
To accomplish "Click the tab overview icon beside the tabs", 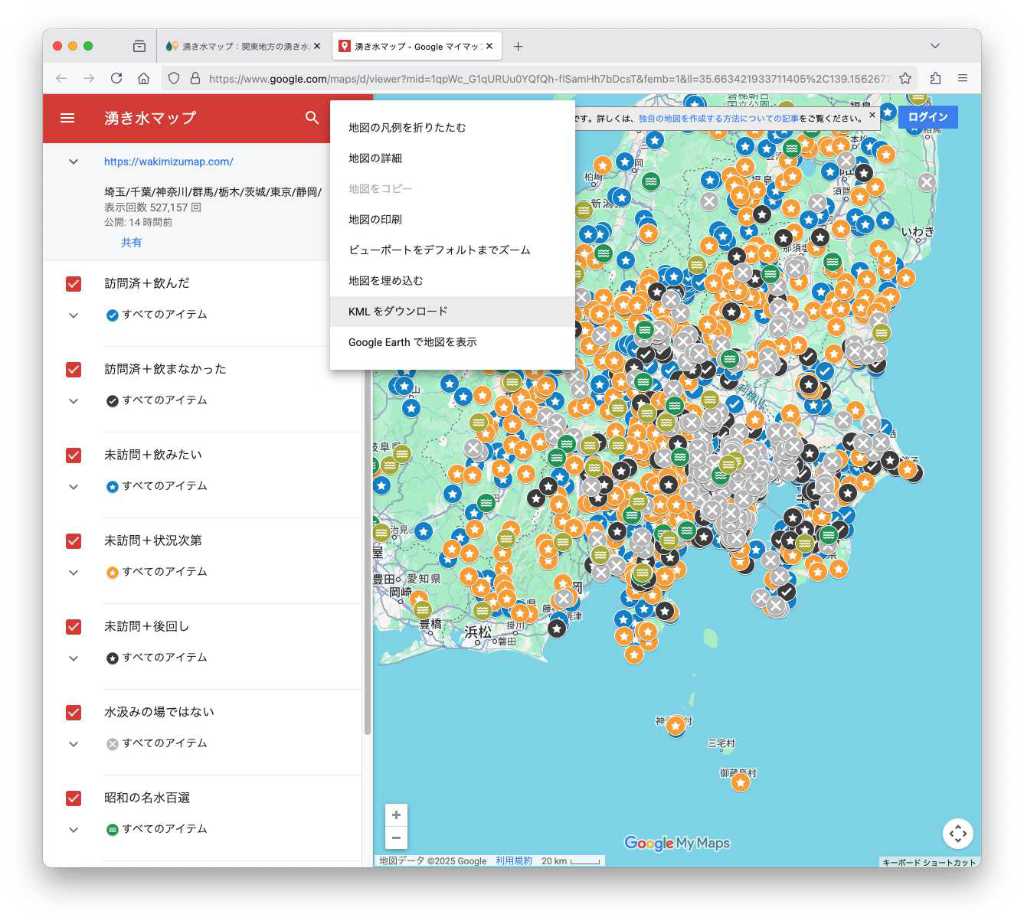I will pos(139,46).
